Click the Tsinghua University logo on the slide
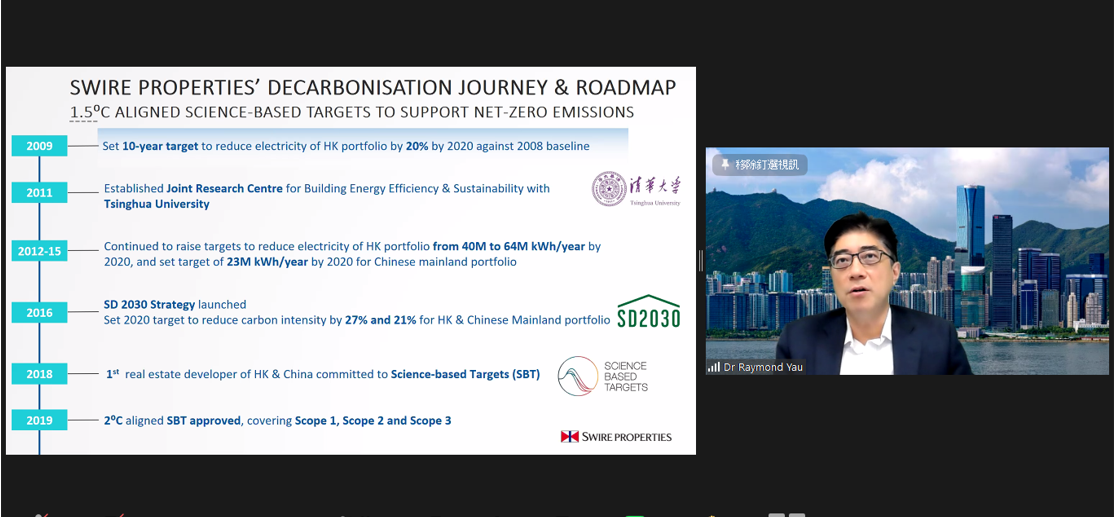Screen dimensions: 1114x517 637,189
